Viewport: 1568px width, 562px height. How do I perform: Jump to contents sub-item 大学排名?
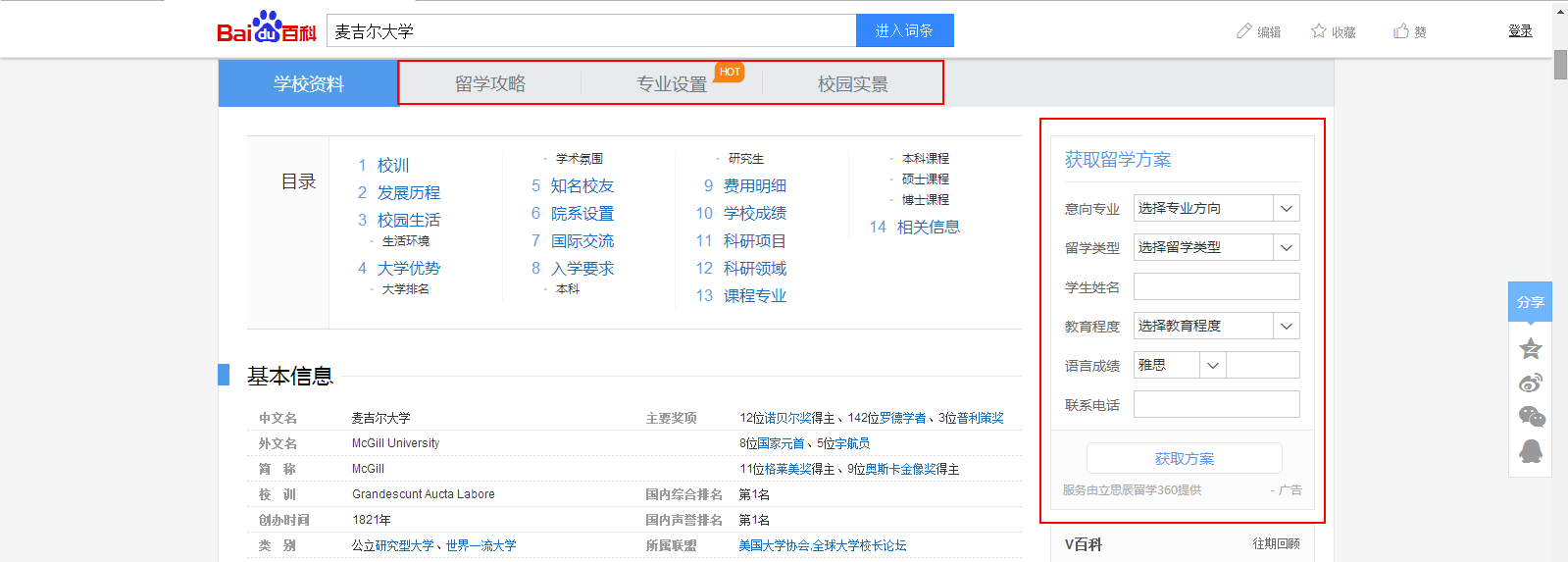[x=405, y=288]
